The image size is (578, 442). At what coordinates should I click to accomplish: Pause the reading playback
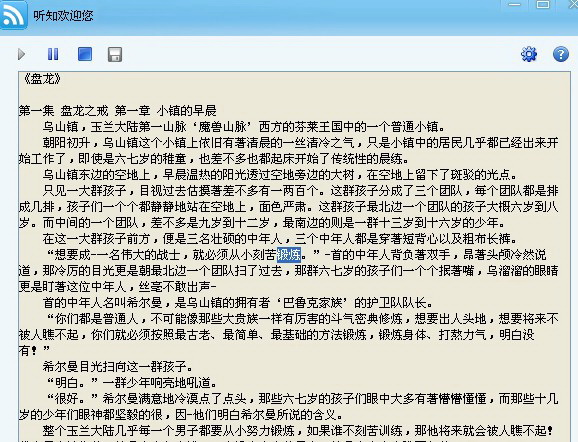click(x=53, y=54)
